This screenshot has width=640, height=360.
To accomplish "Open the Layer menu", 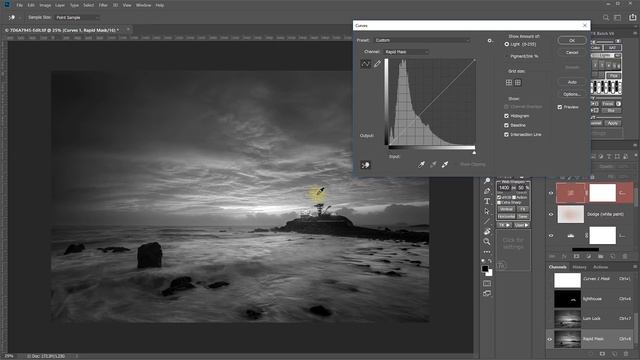I will pyautogui.click(x=60, y=5).
